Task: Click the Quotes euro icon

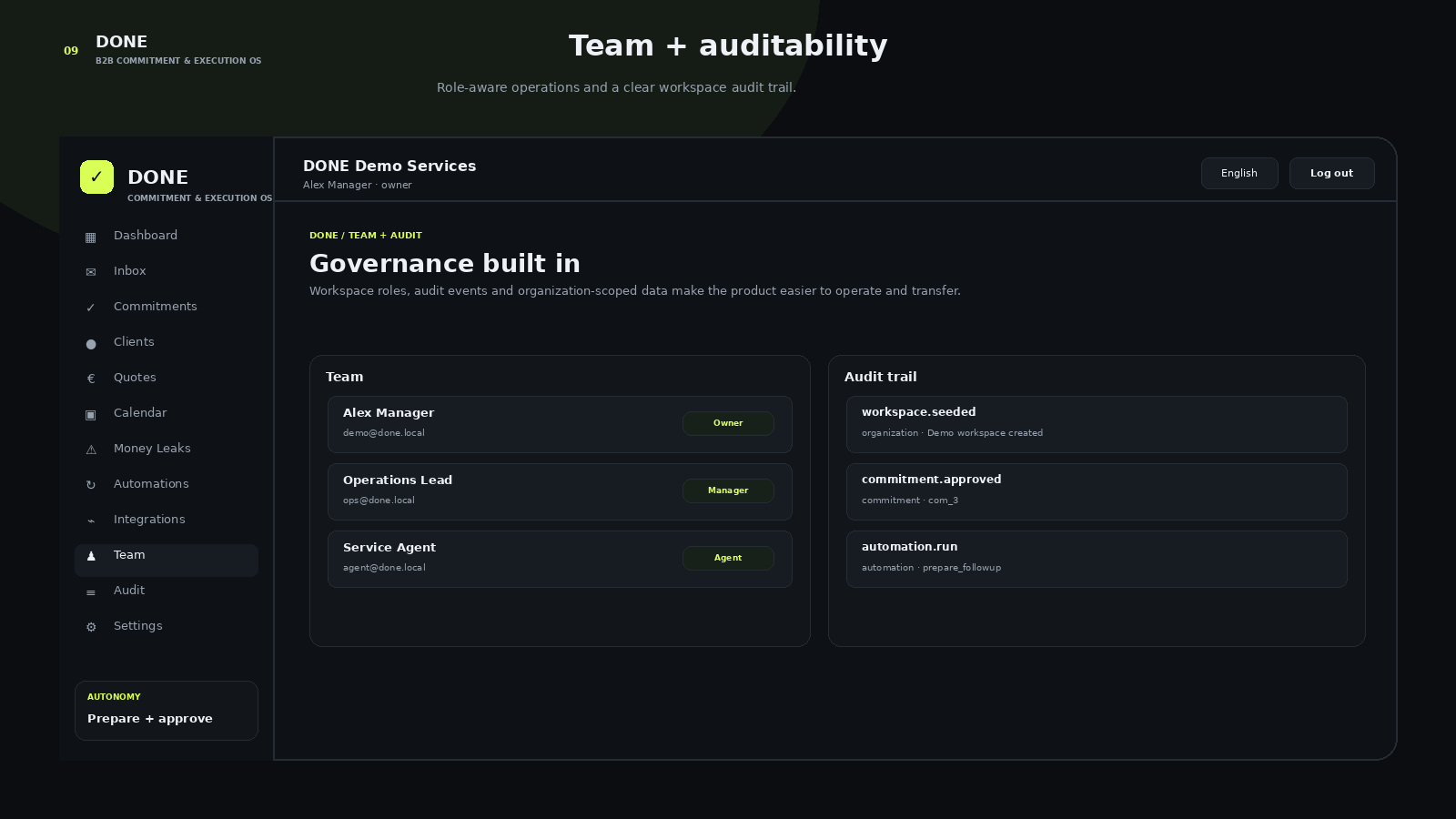Action: click(x=91, y=379)
